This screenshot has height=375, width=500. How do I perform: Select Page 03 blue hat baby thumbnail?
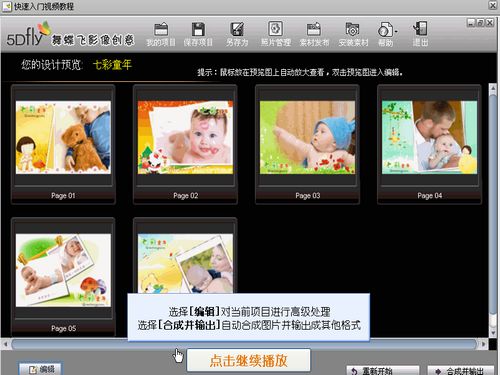coord(307,137)
